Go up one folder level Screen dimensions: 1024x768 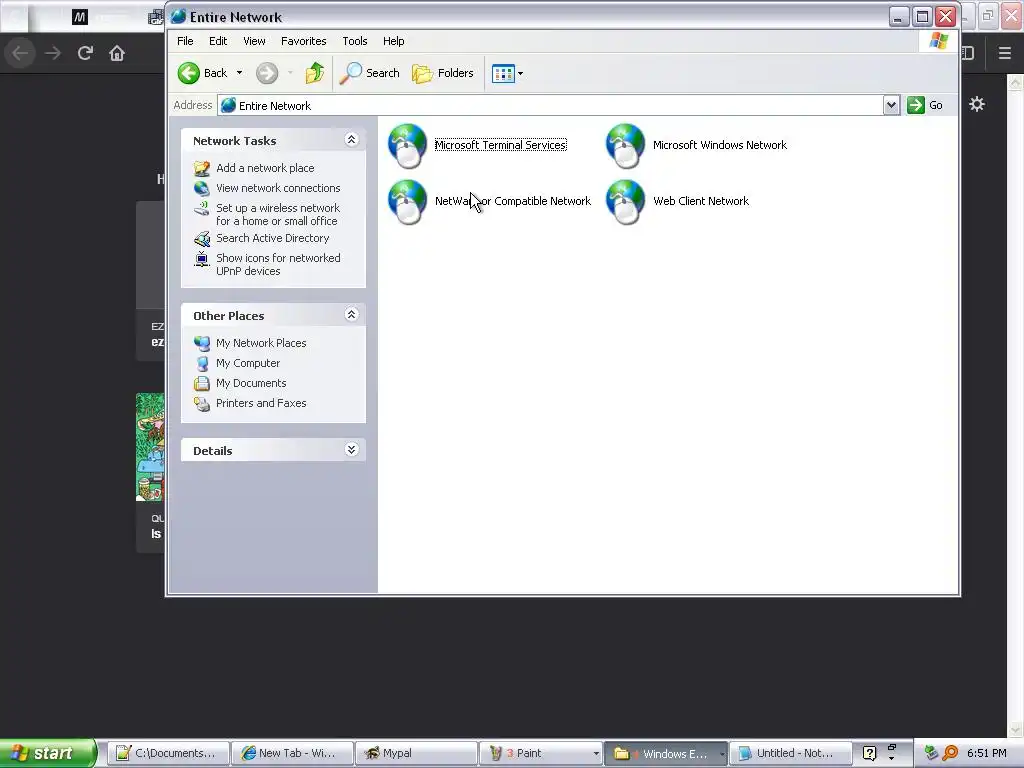point(315,73)
